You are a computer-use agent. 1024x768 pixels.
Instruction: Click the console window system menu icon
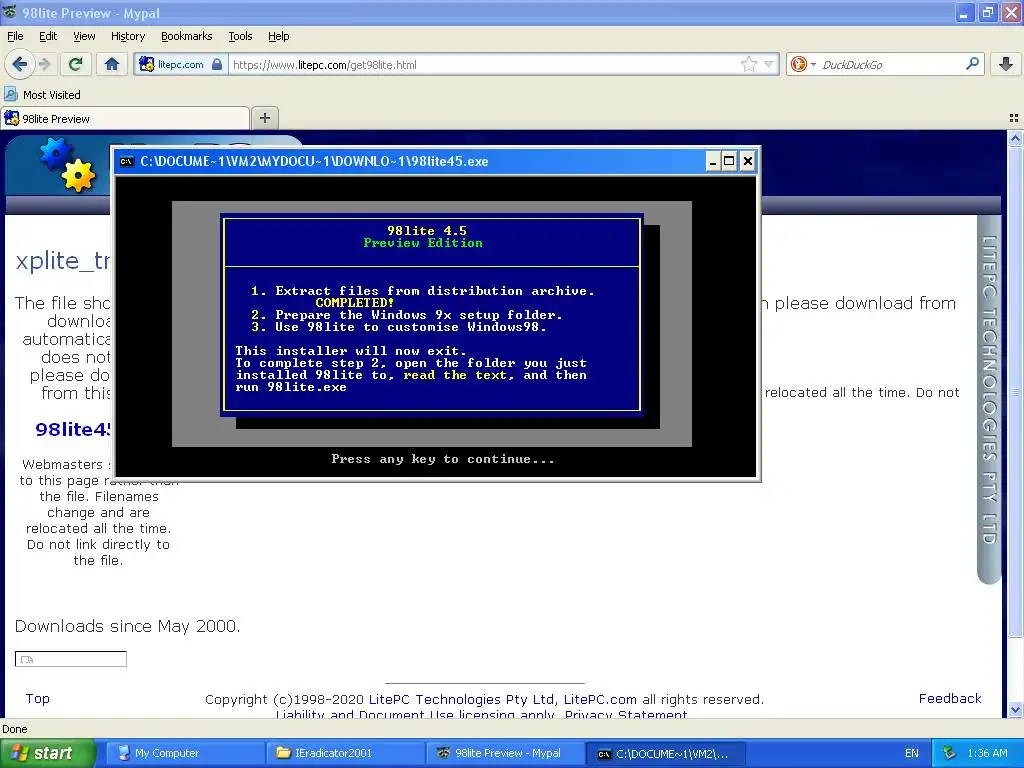[x=127, y=161]
